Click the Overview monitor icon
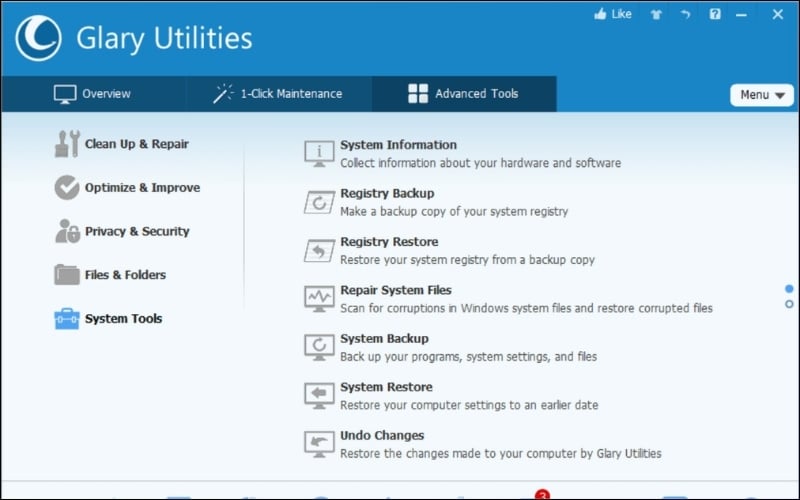Screen dimensions: 800x500 pyautogui.click(x=65, y=94)
